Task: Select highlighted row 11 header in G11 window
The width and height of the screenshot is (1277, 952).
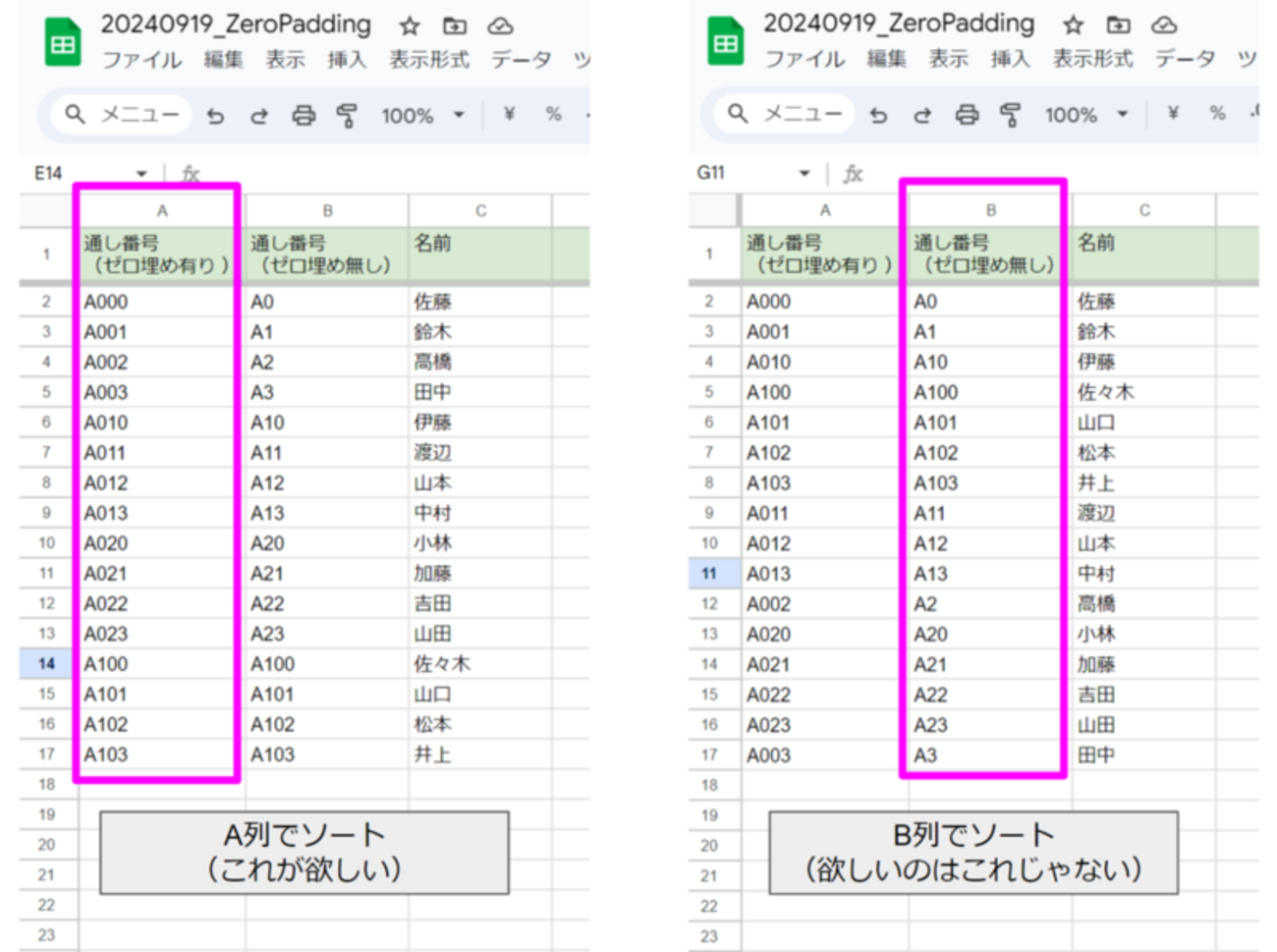Action: 710,574
